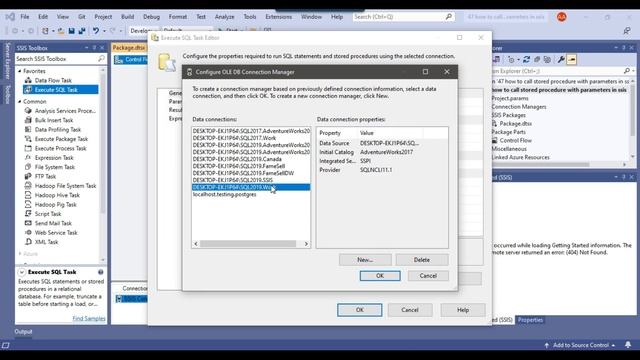Select the SQL2017.AdventureWorks2017 data connection

pos(251,131)
